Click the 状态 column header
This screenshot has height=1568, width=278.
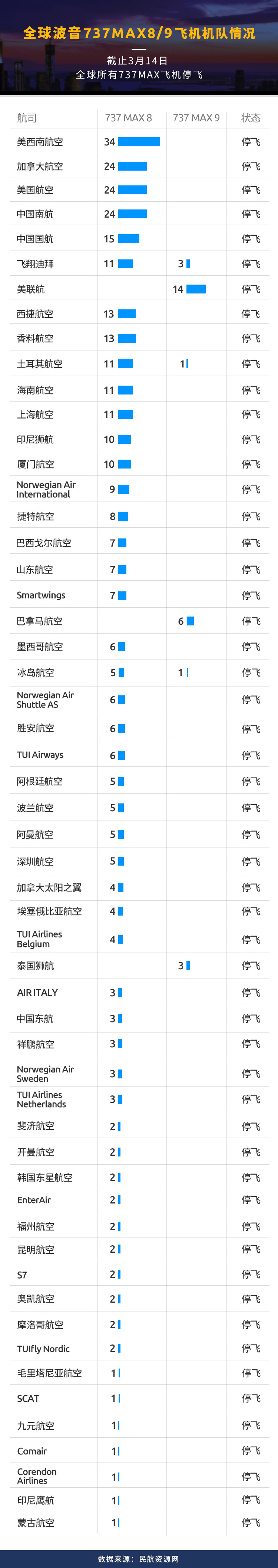click(251, 118)
